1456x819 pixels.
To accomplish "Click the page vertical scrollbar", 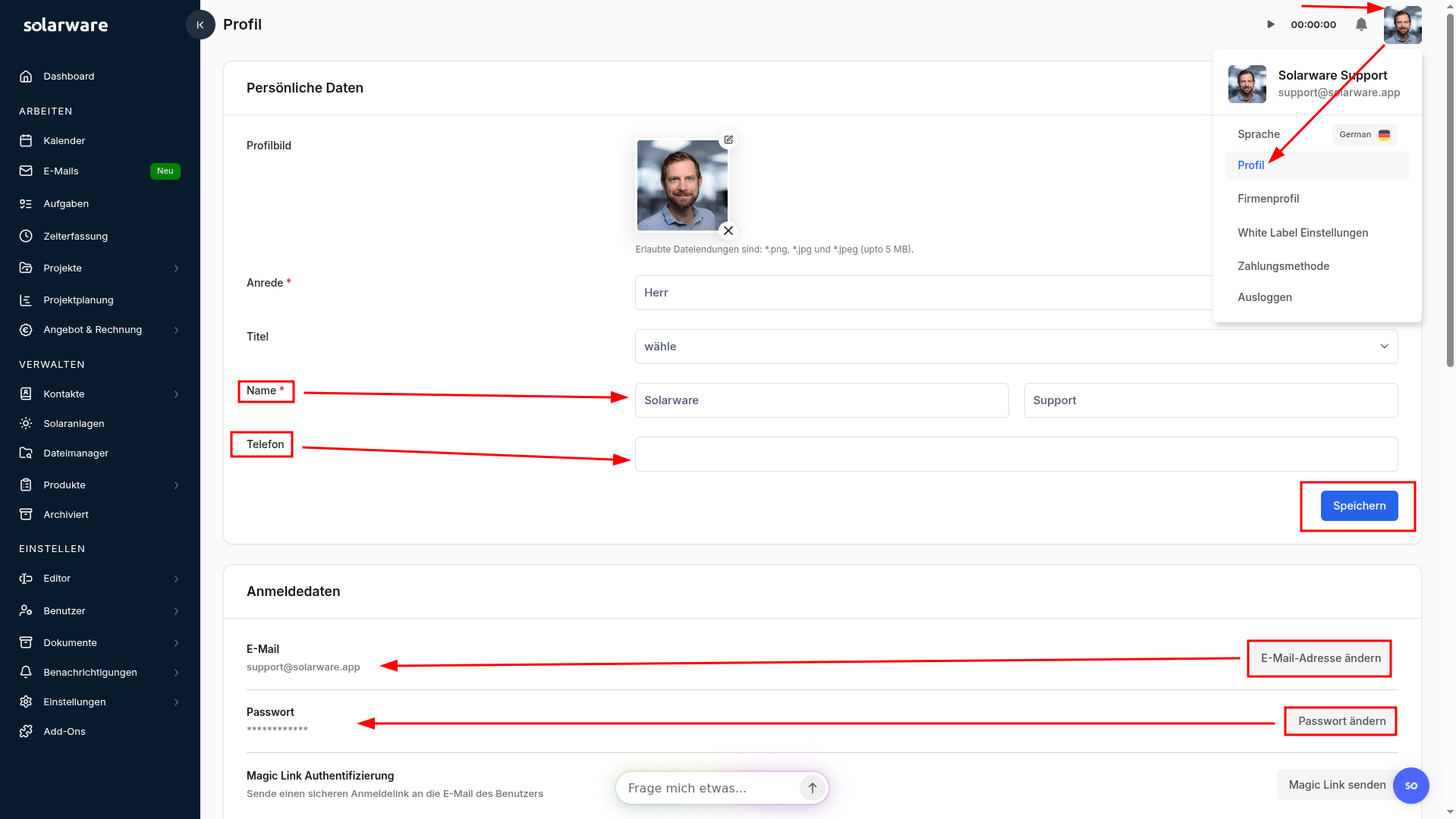I will pyautogui.click(x=1450, y=190).
